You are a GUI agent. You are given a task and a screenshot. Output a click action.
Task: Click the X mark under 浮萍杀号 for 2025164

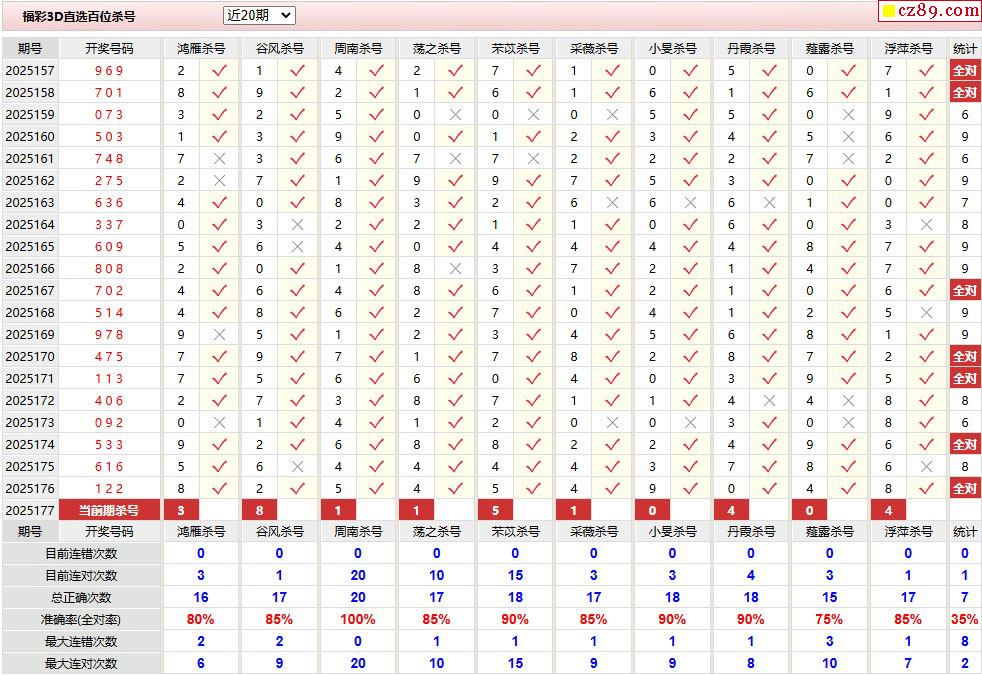pyautogui.click(x=926, y=224)
